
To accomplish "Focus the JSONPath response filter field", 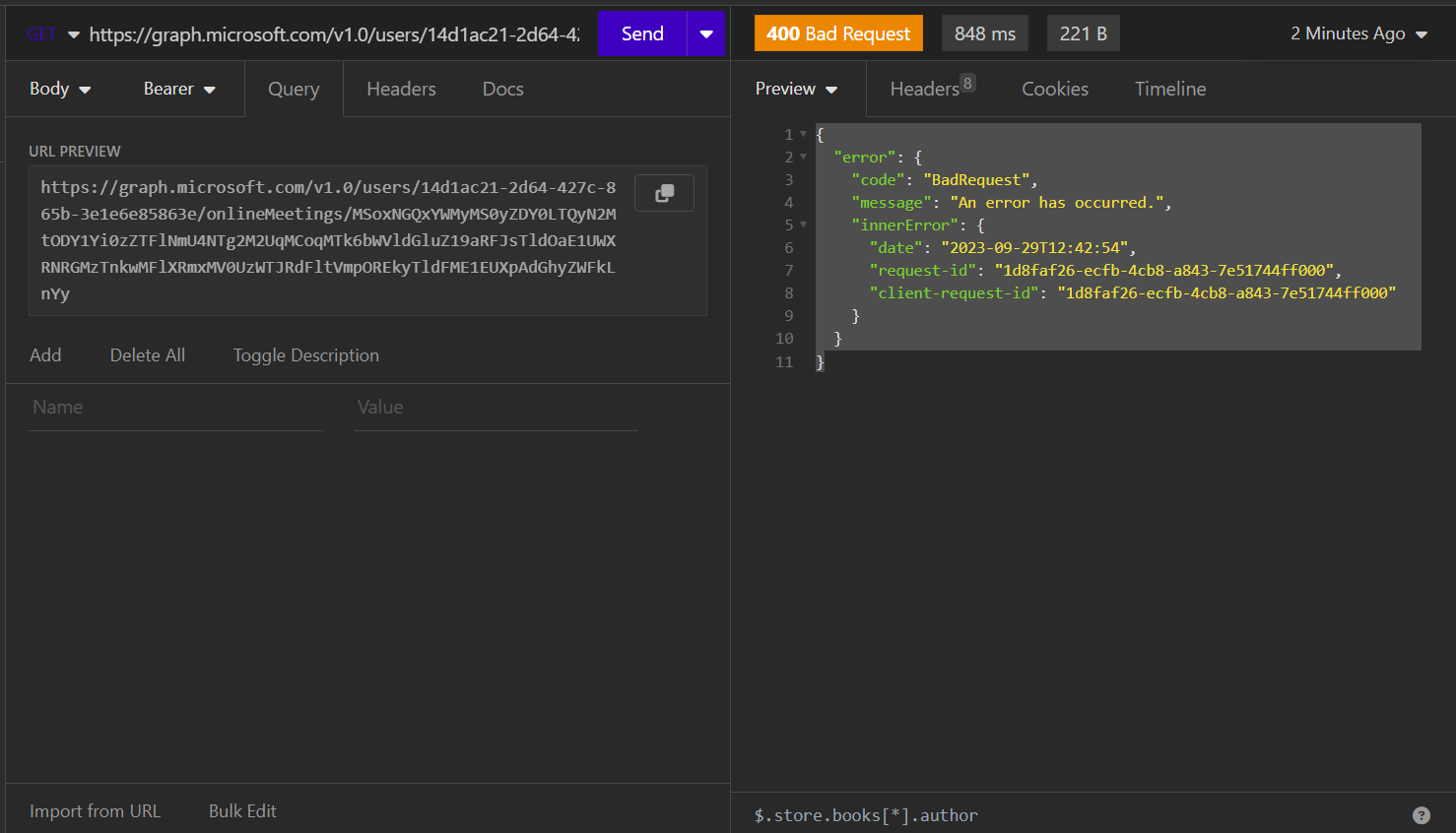I will click(1074, 815).
